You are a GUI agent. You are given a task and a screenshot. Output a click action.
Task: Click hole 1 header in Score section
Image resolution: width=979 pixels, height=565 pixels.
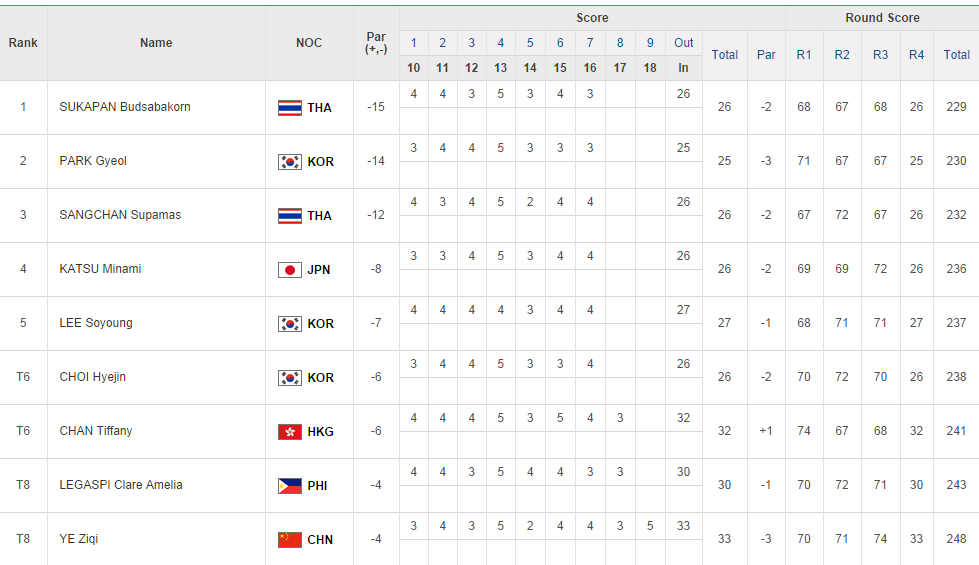click(414, 43)
